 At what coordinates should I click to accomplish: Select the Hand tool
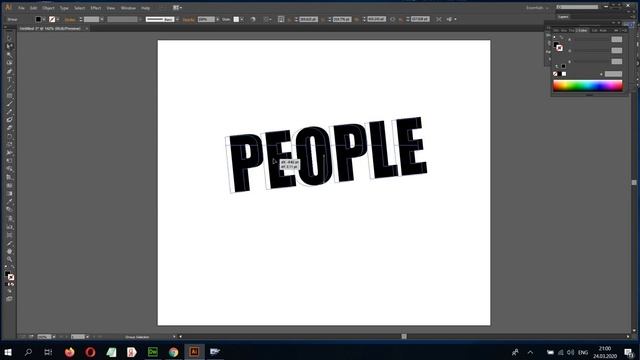[9, 251]
